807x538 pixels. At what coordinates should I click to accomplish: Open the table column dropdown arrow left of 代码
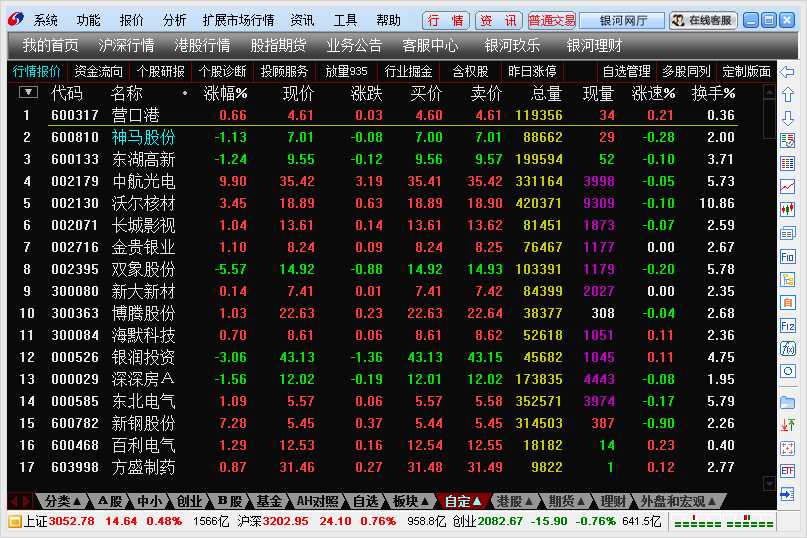(x=28, y=93)
